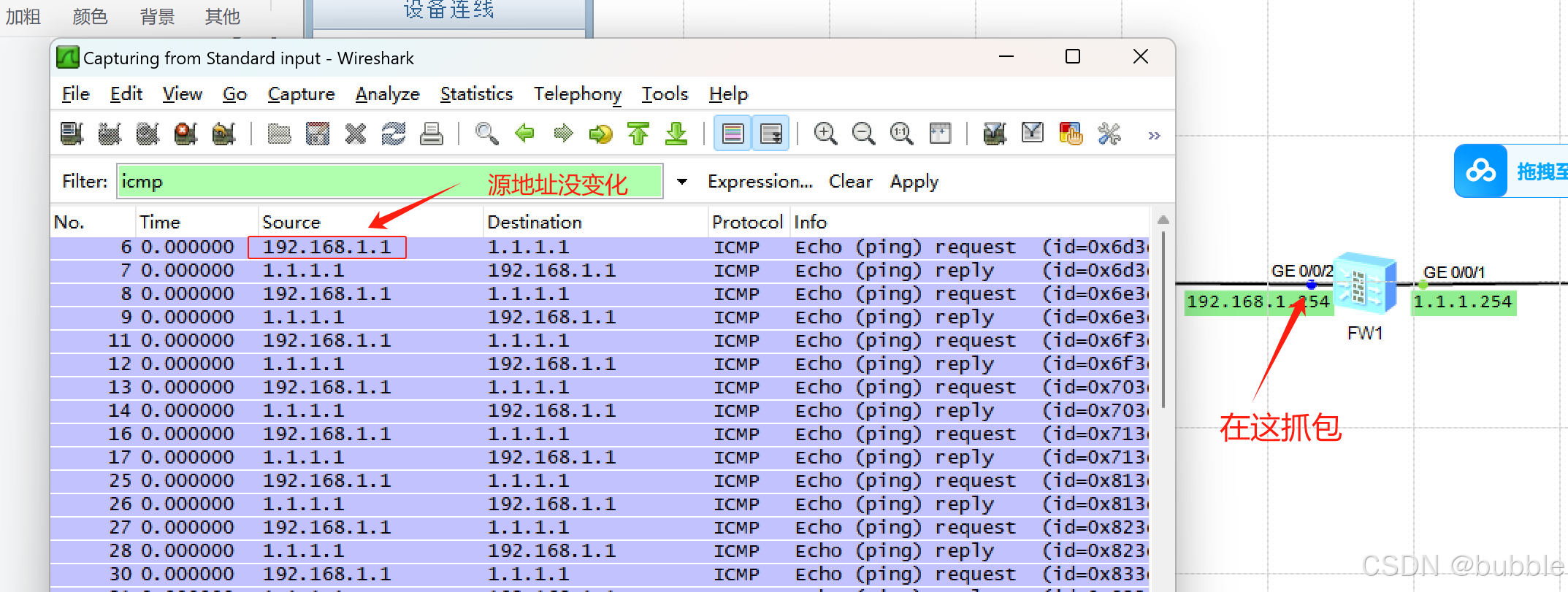Zoom in packet list text
The height and width of the screenshot is (592, 1568).
825,134
